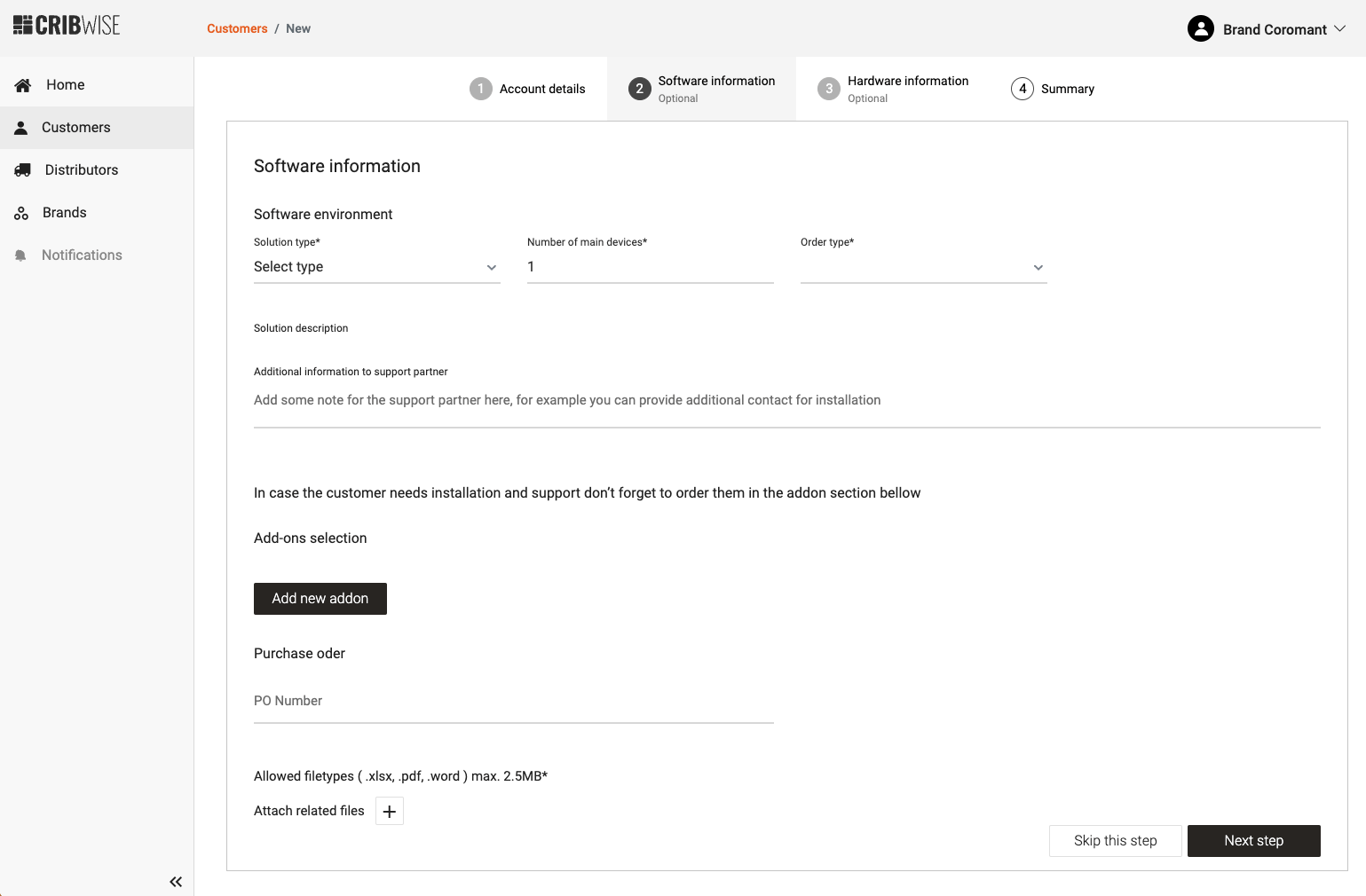Click the Home house icon in sidebar
Viewport: 1366px width, 896px height.
(23, 85)
